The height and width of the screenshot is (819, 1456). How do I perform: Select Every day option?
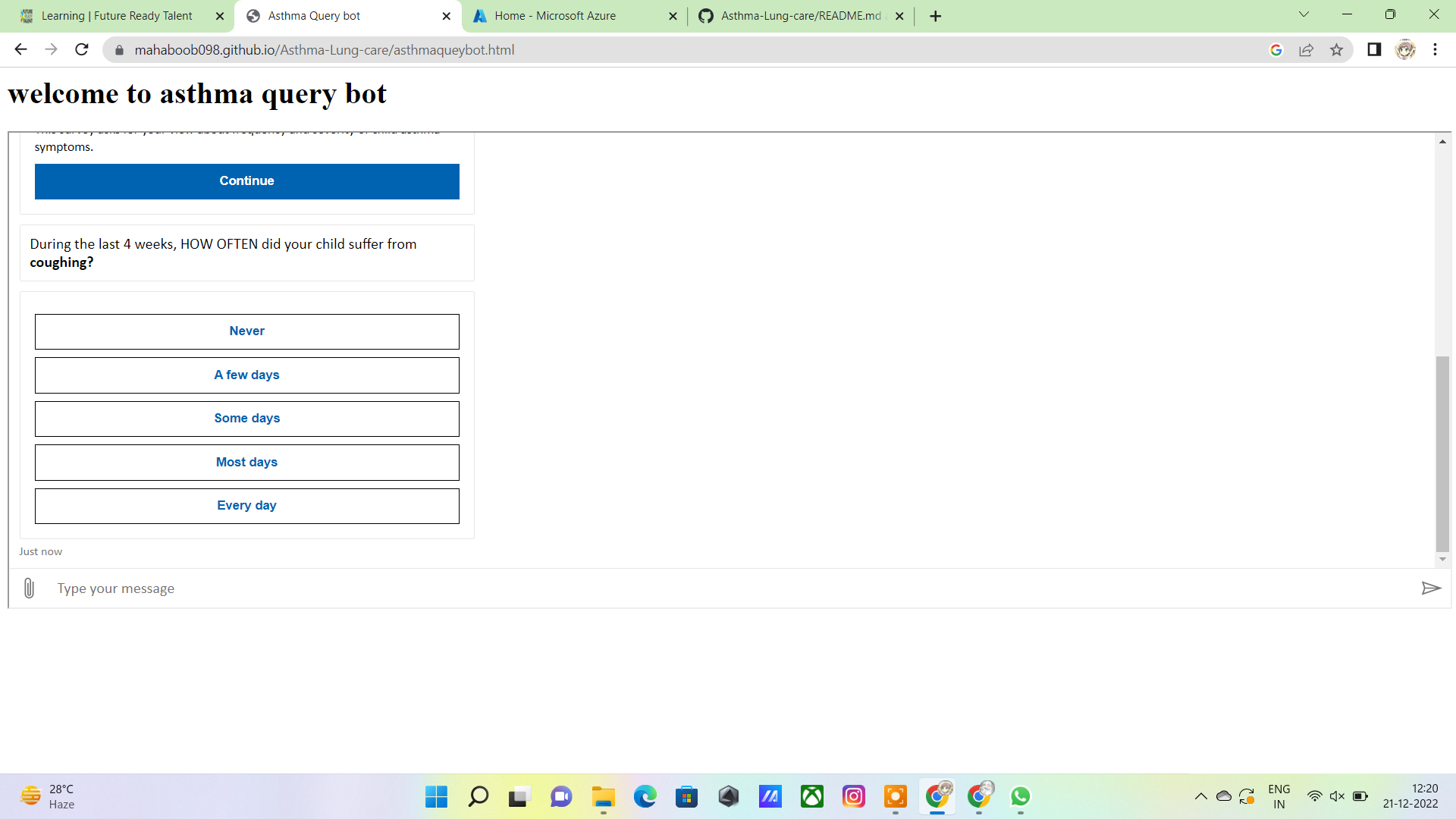247,506
